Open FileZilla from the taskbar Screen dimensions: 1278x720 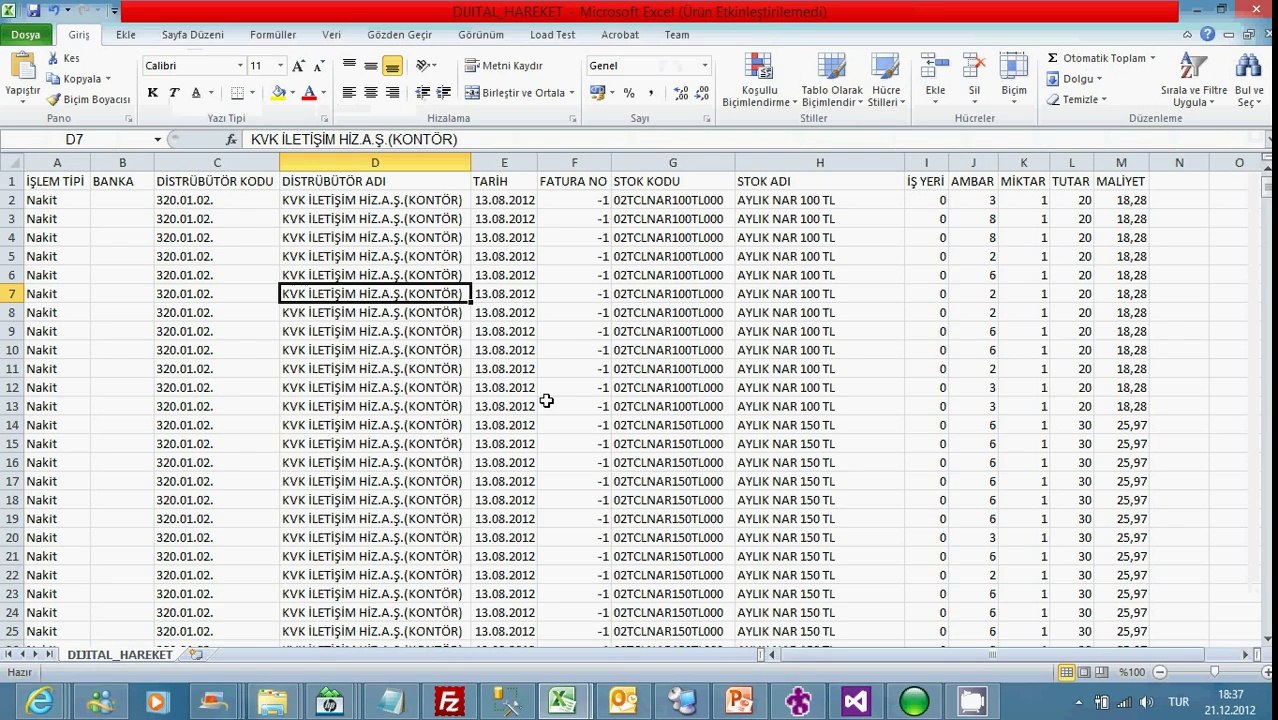tap(450, 702)
